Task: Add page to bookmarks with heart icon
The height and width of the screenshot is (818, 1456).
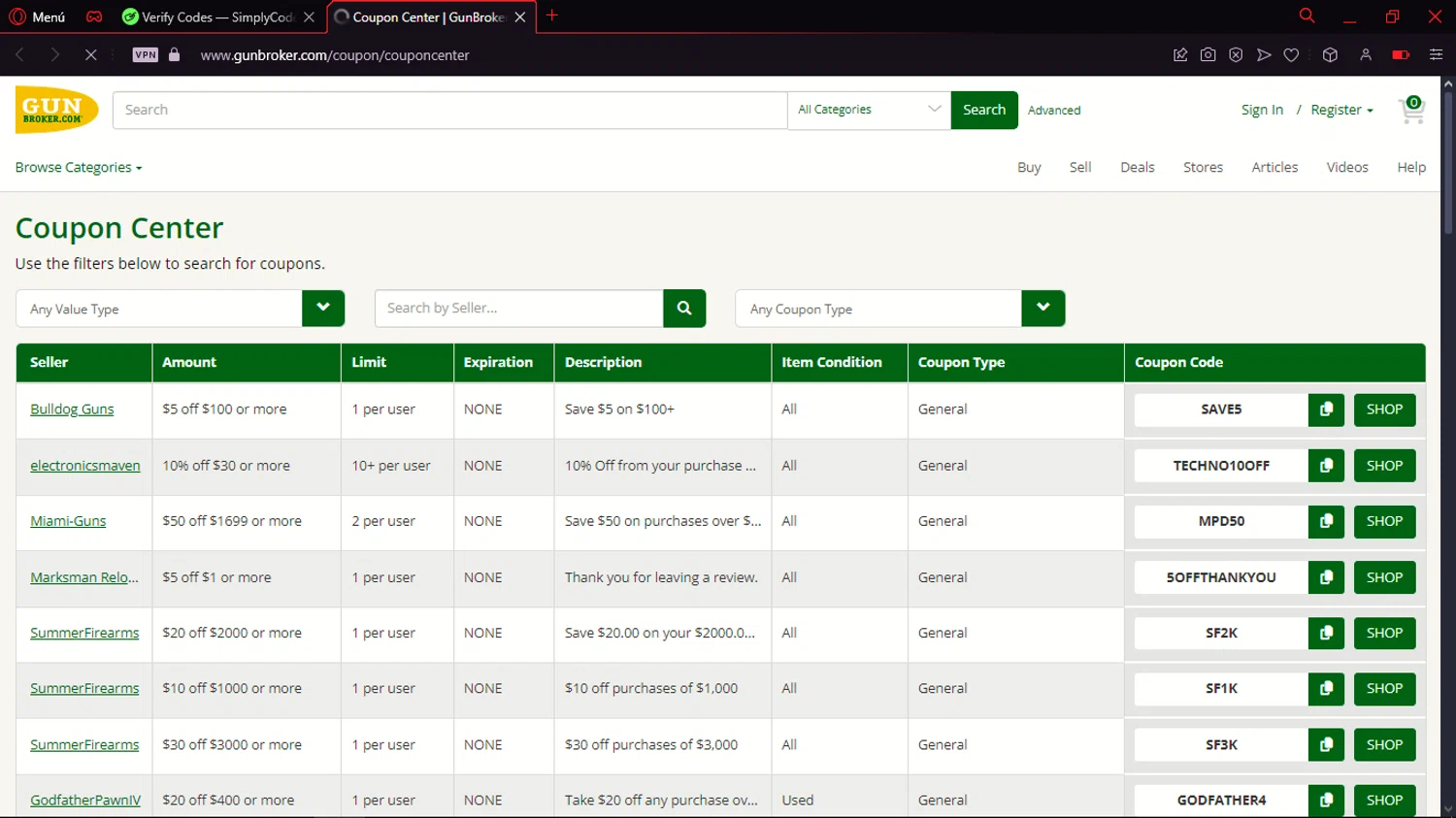Action: 1291,55
